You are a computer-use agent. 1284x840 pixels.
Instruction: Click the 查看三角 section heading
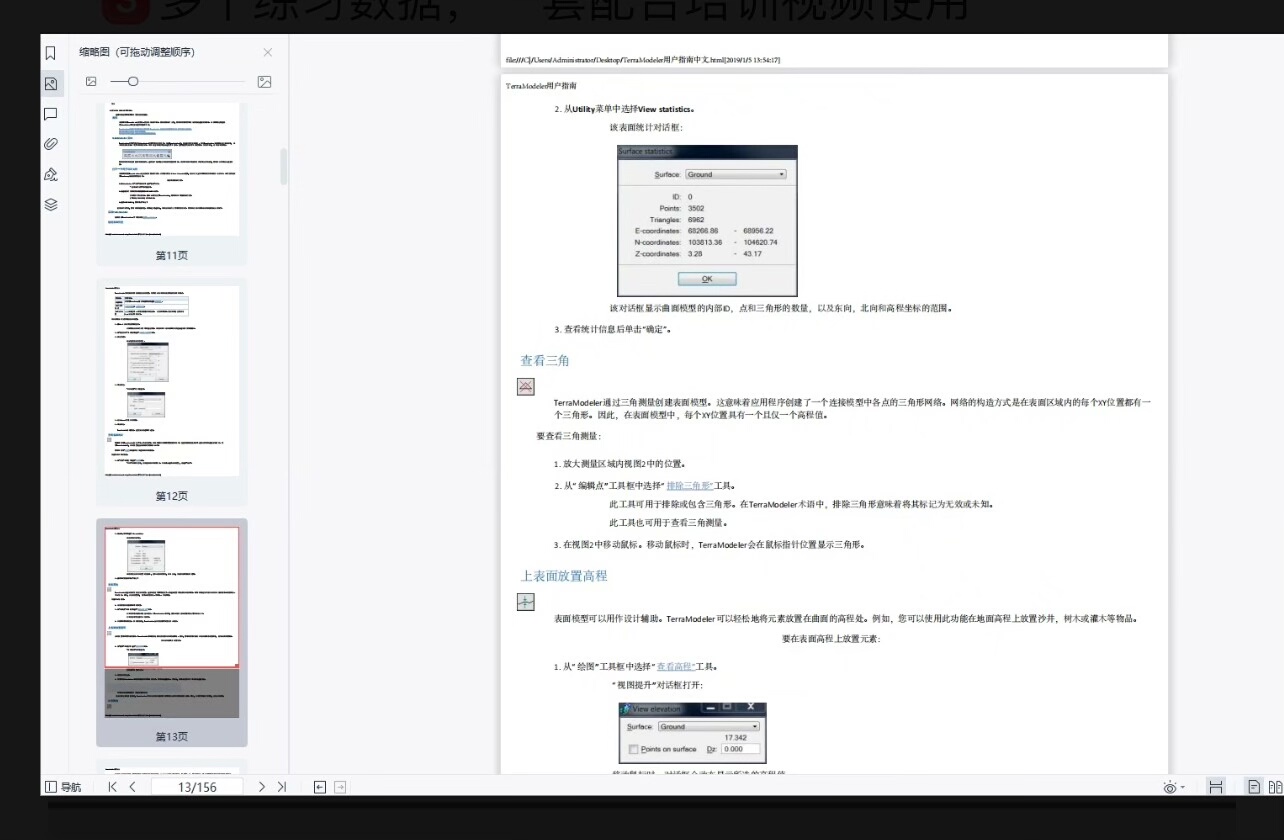tap(544, 361)
